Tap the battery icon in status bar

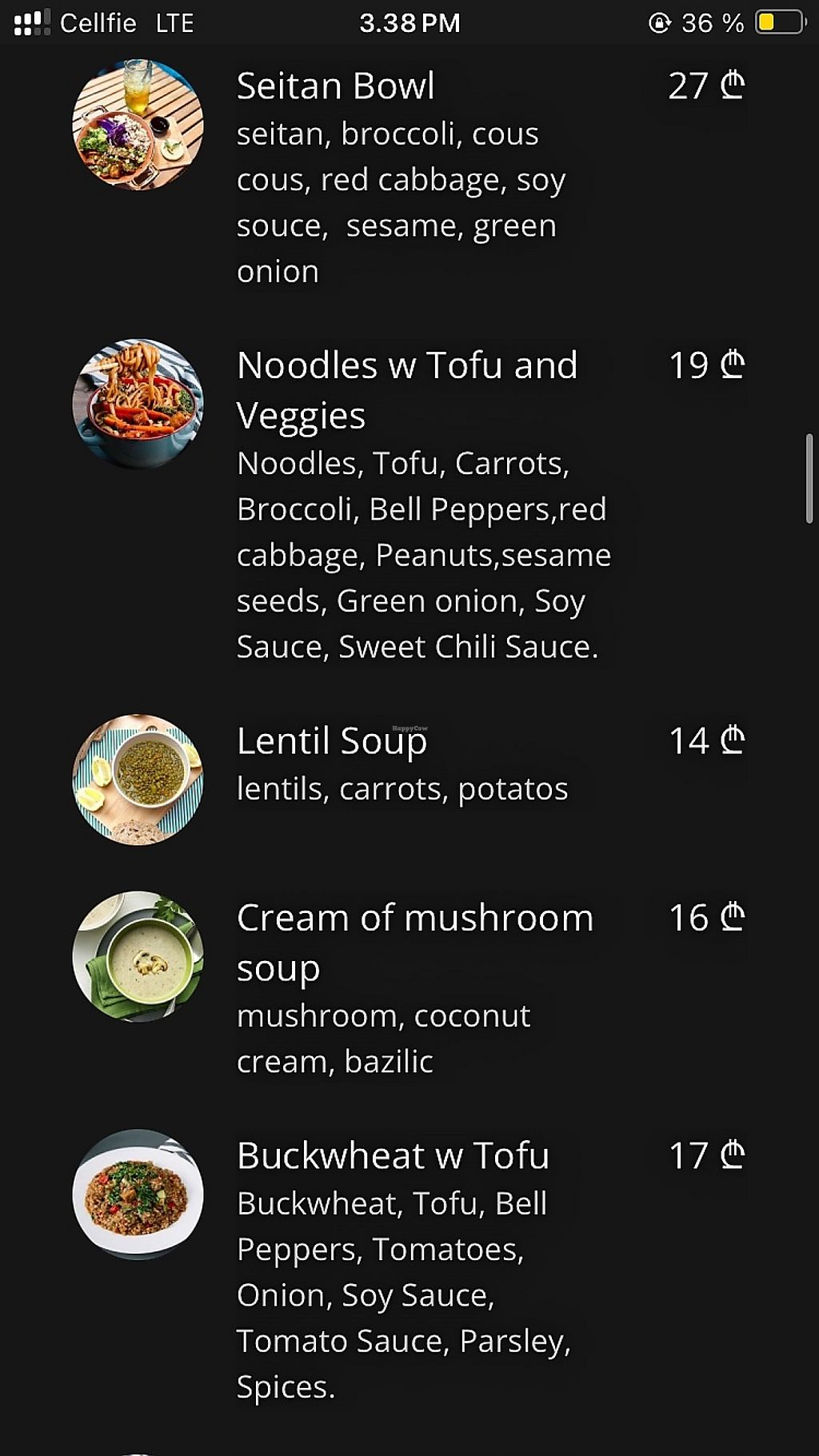780,22
